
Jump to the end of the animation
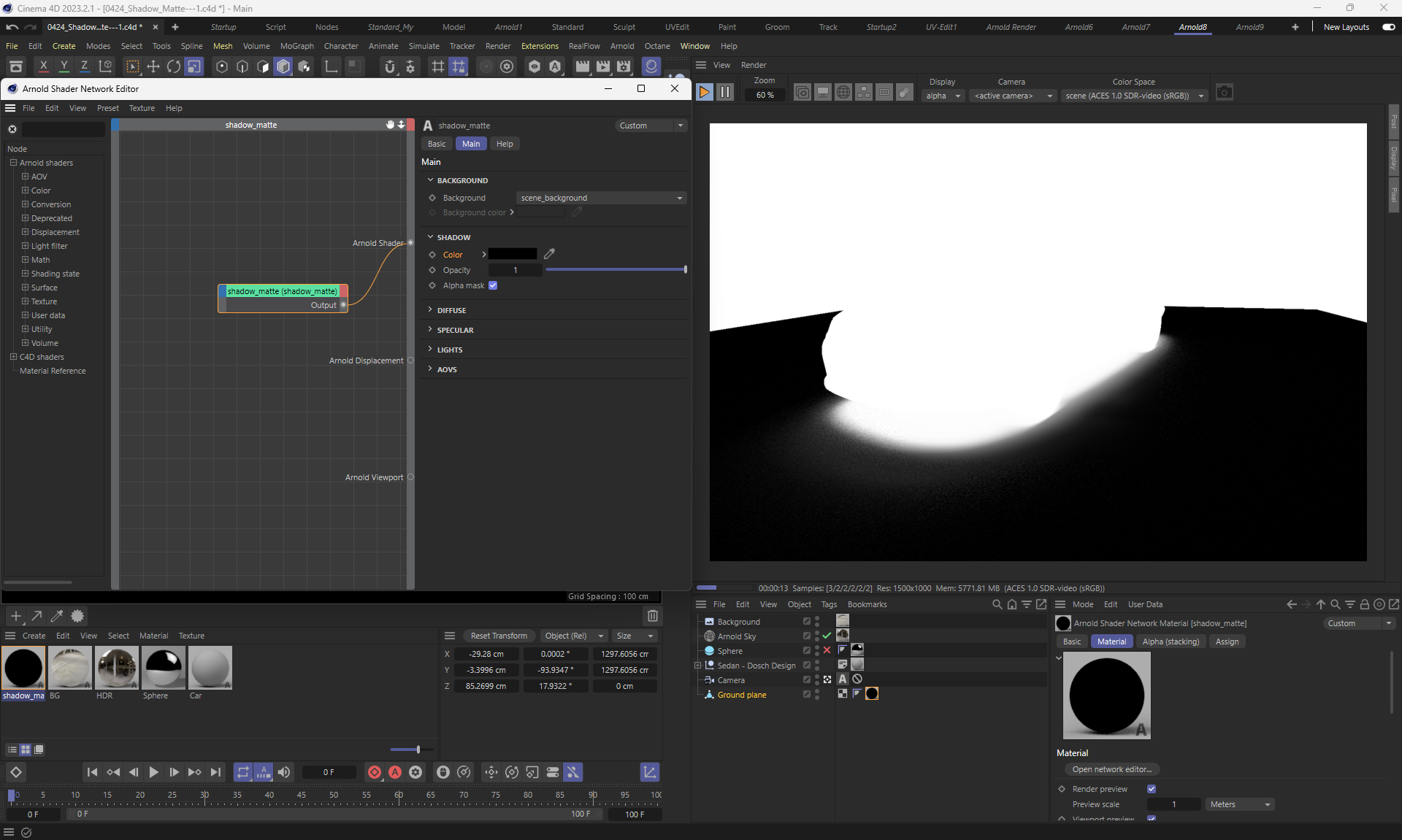tap(215, 772)
